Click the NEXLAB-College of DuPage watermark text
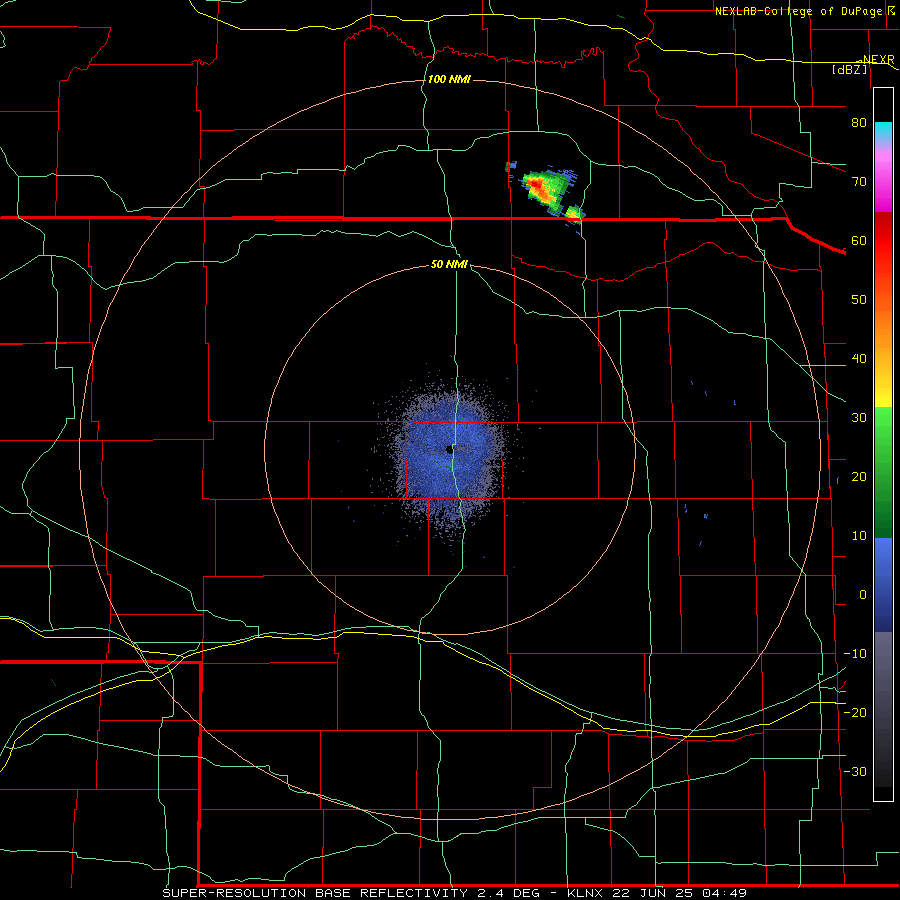Image resolution: width=900 pixels, height=900 pixels. click(798, 11)
